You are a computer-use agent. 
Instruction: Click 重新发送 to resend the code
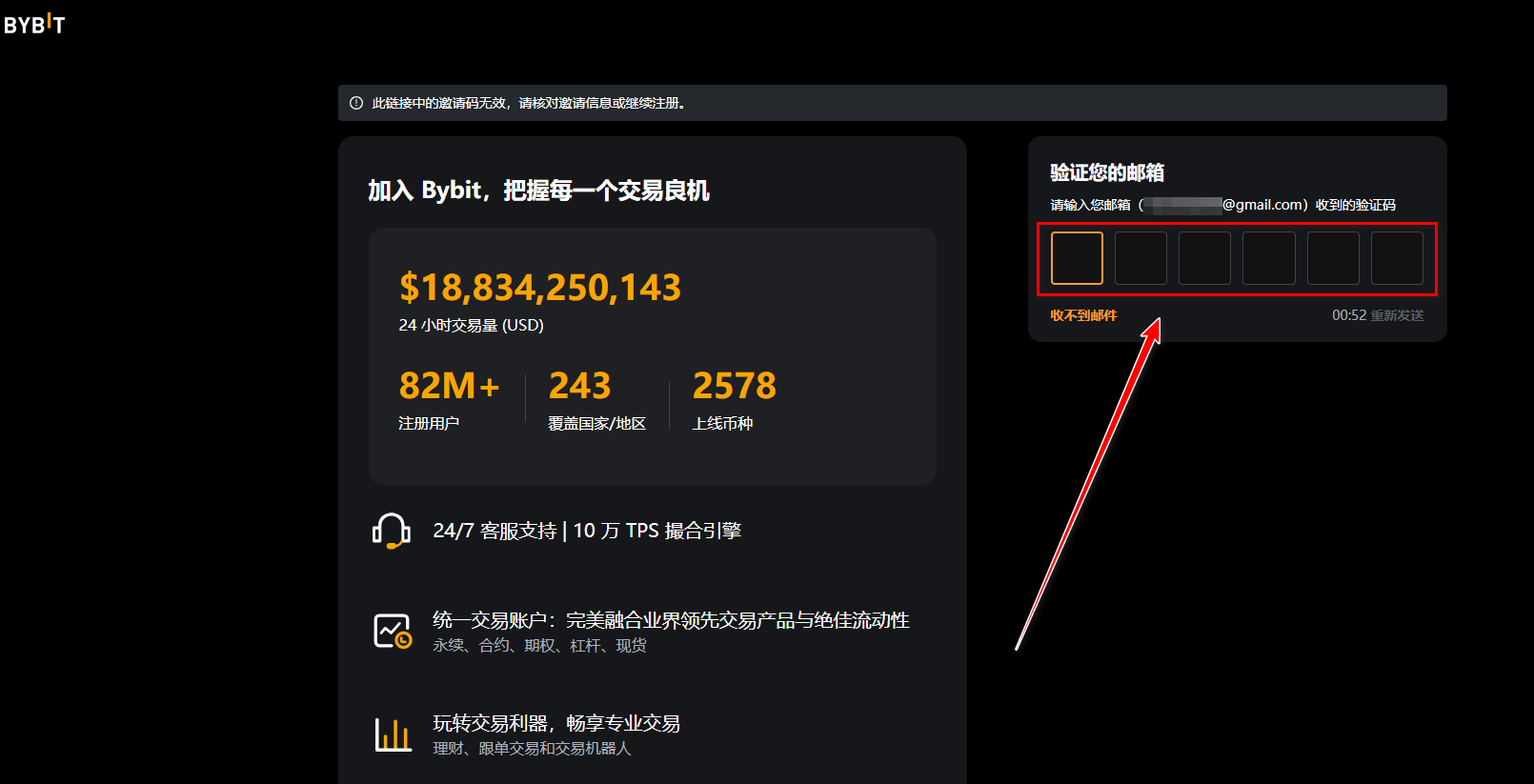pyautogui.click(x=1397, y=315)
